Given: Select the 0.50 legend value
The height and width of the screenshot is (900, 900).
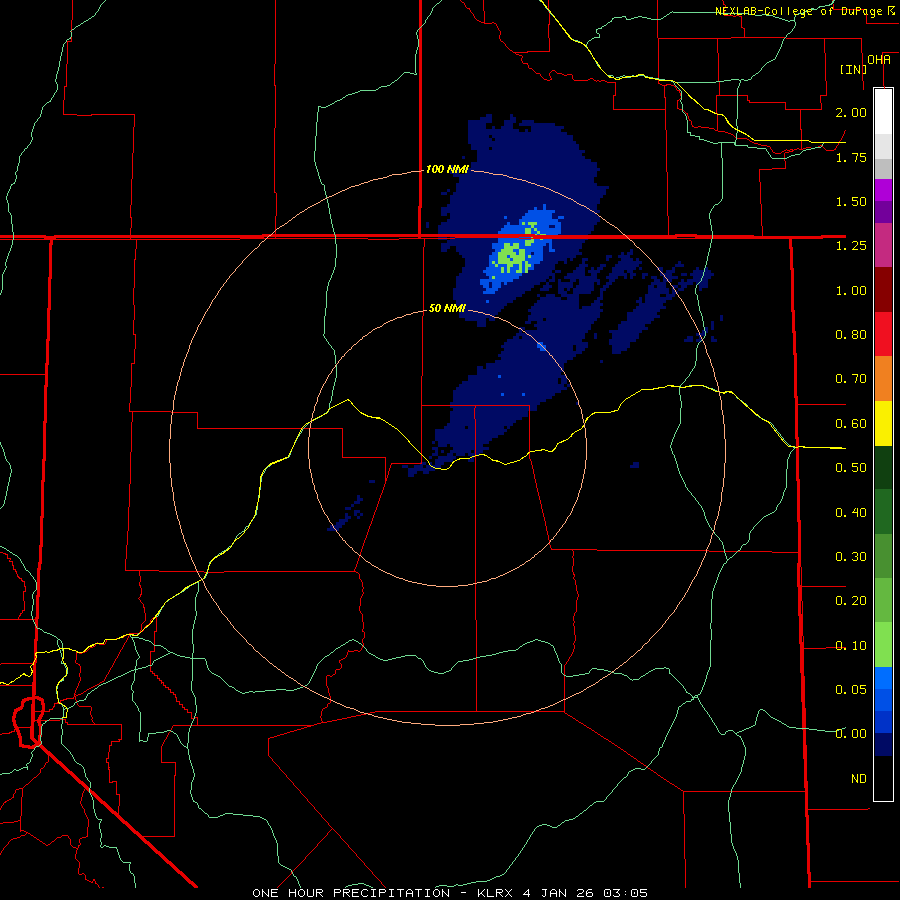Looking at the screenshot, I should pyautogui.click(x=851, y=468).
